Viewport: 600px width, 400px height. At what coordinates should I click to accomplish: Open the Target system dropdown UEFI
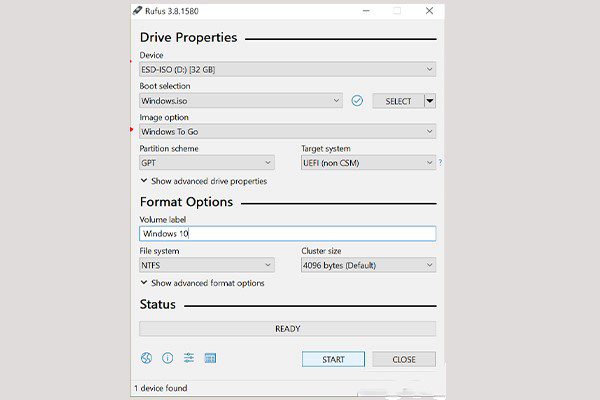point(368,163)
